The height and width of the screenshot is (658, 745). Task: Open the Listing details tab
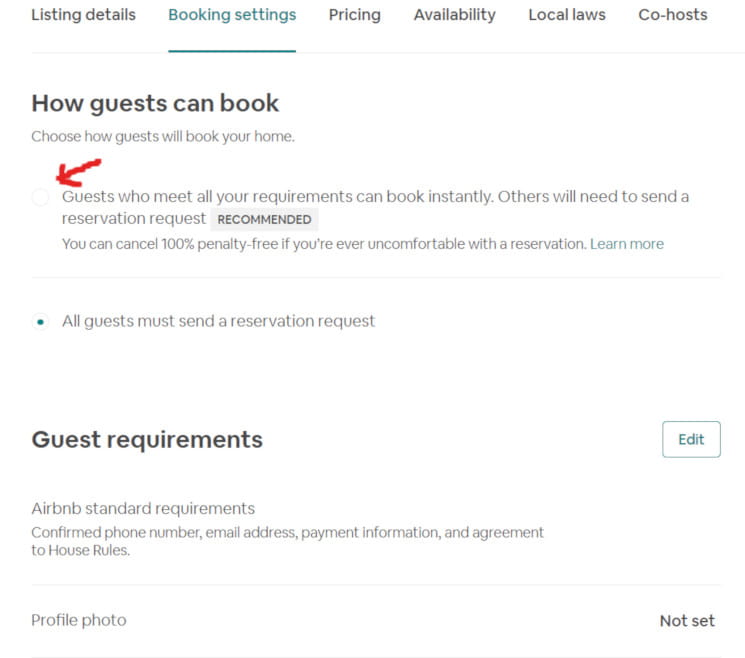point(83,15)
